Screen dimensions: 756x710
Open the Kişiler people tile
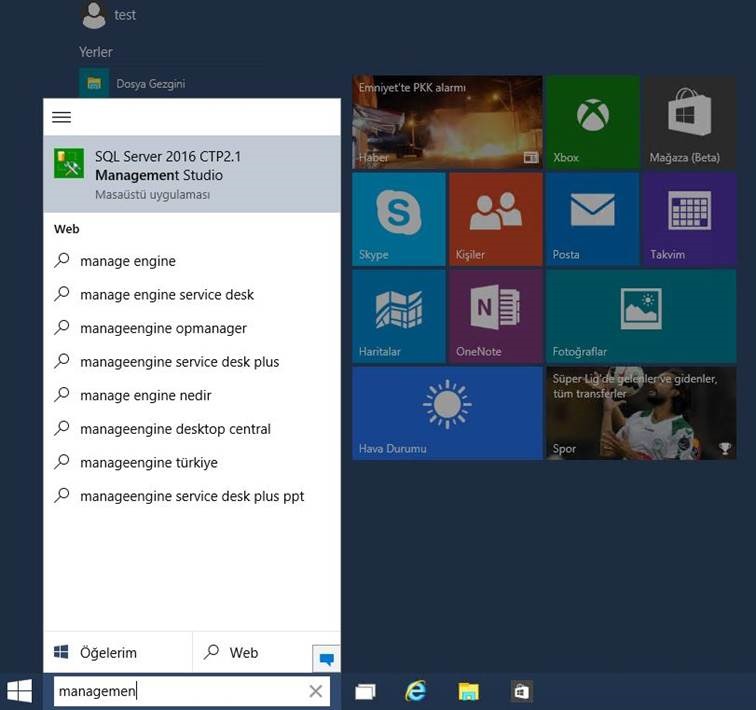tap(496, 219)
